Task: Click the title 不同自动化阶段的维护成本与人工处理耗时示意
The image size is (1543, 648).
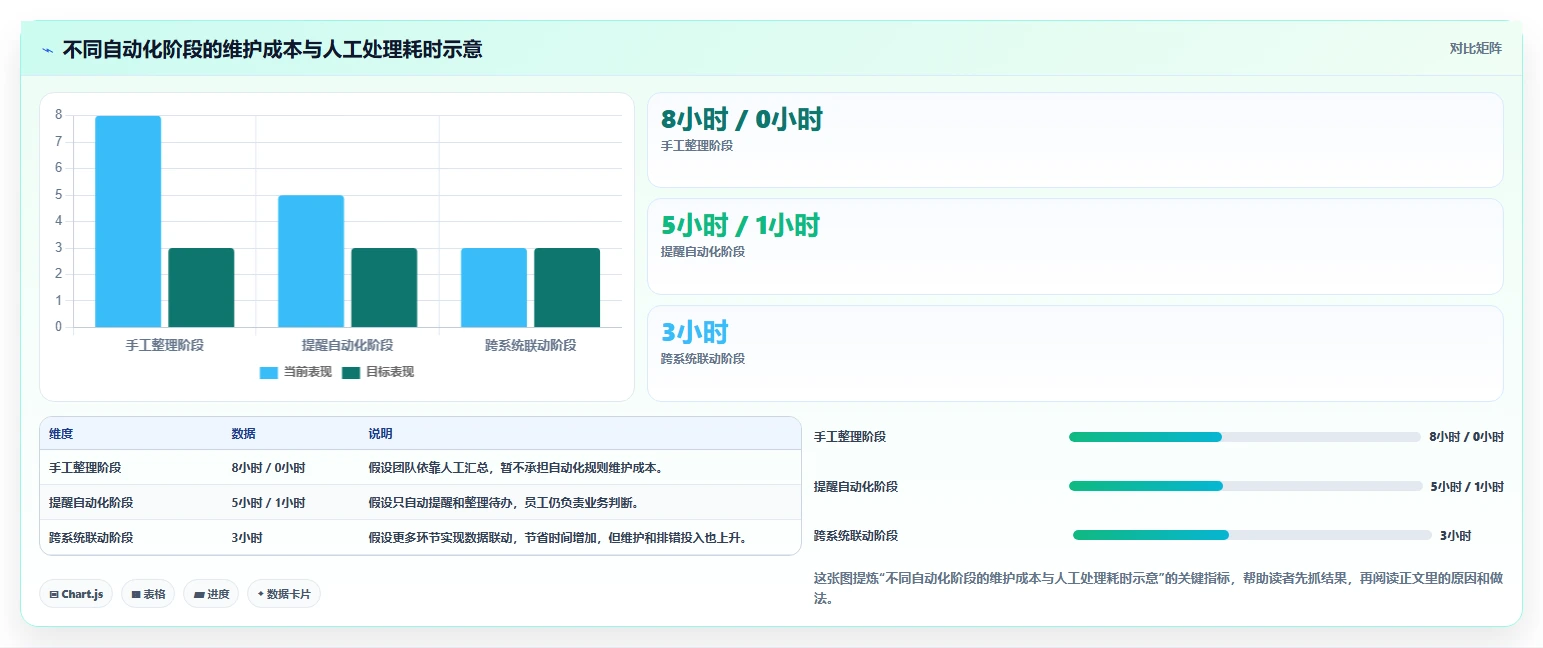Action: tap(272, 49)
